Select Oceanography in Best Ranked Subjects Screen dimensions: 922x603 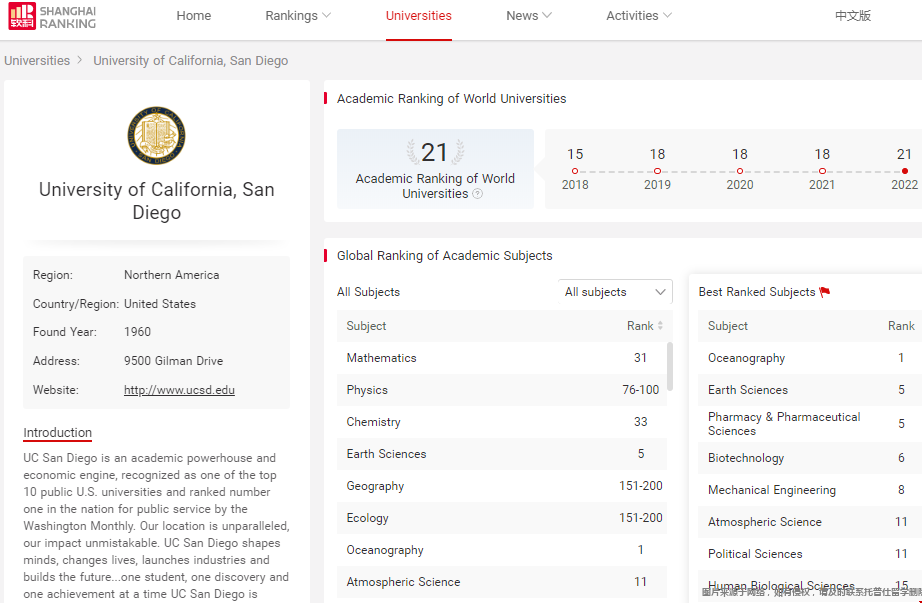pos(746,358)
